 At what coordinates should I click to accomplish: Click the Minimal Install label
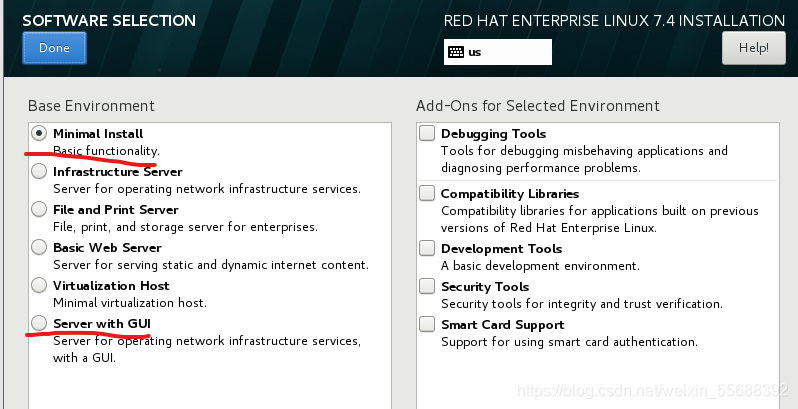pyautogui.click(x=98, y=134)
